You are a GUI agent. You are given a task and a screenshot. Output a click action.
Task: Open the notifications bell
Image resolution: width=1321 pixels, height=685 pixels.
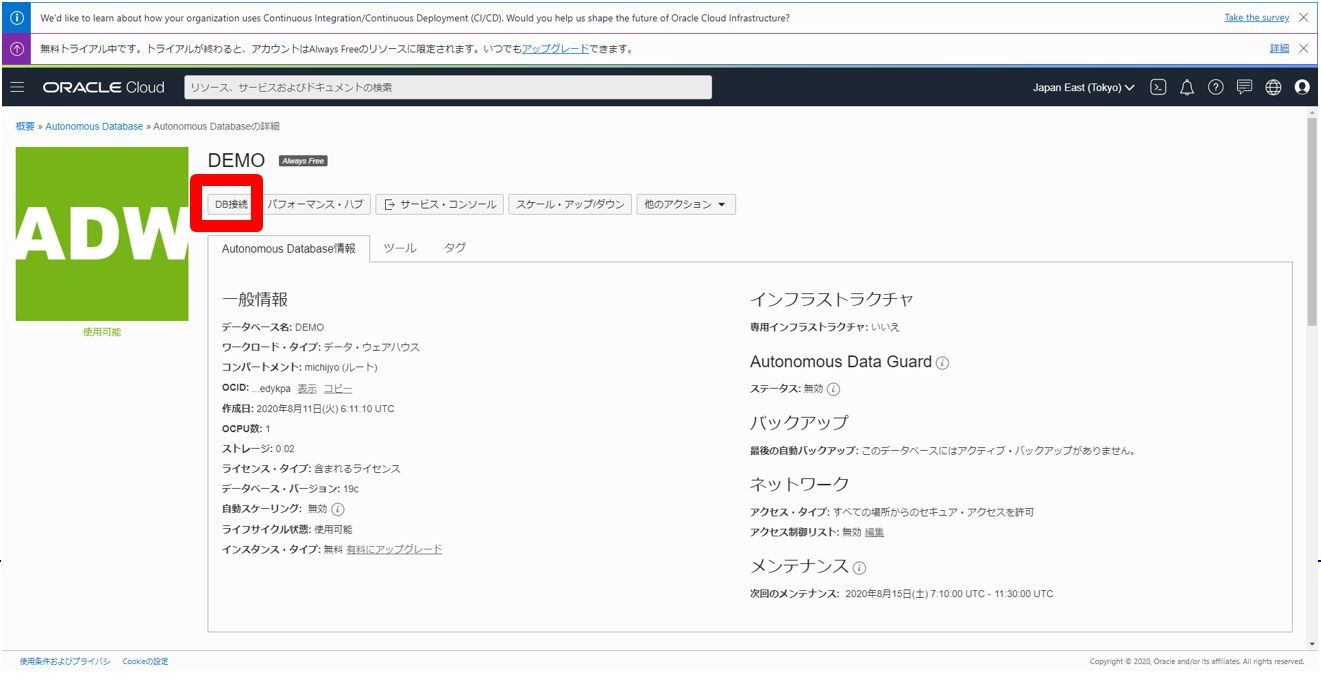tap(1187, 87)
